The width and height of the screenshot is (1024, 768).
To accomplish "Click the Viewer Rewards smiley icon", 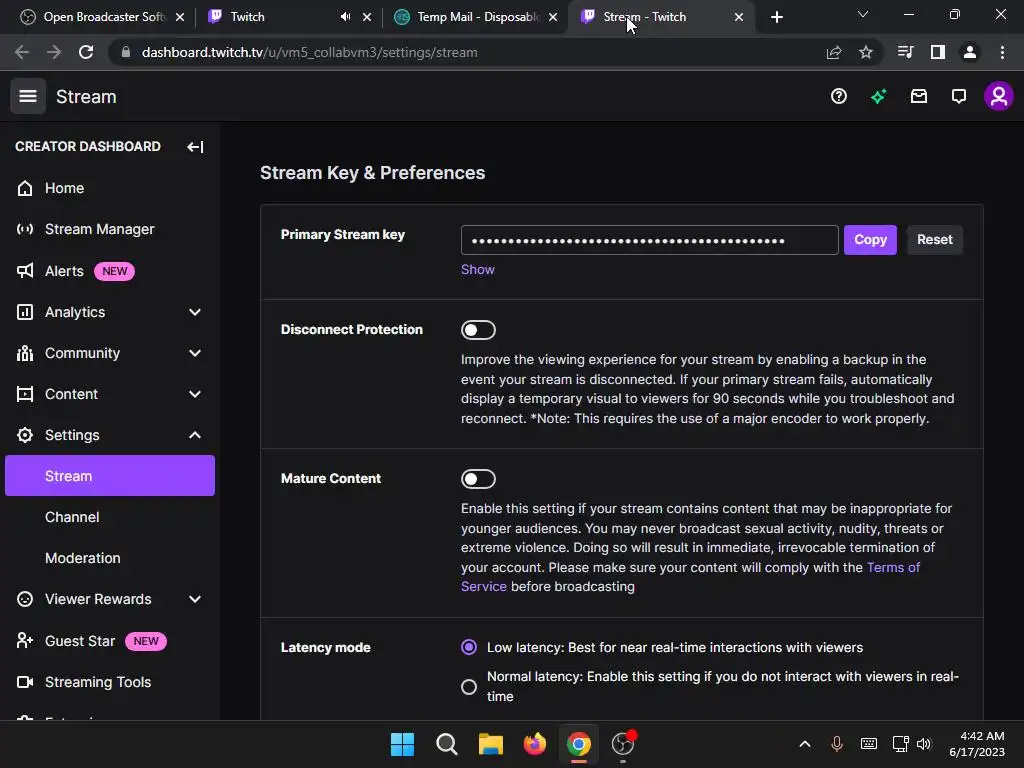I will [25, 599].
